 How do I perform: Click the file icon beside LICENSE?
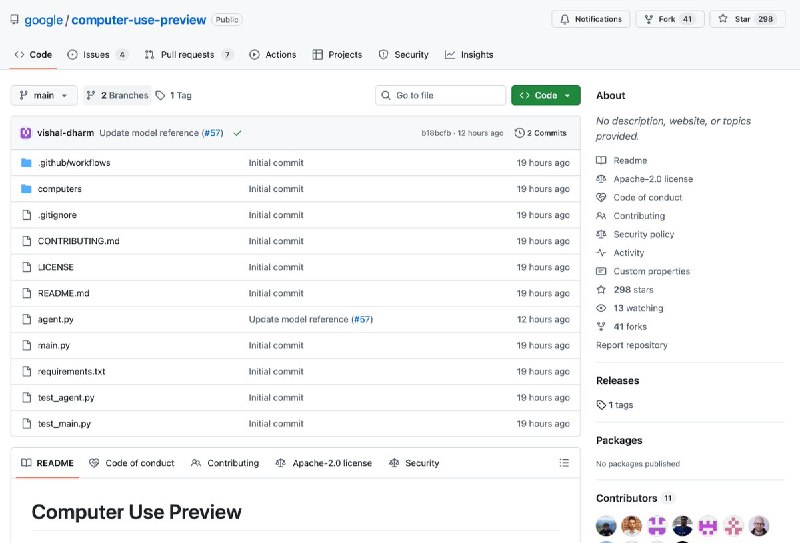coord(27,267)
